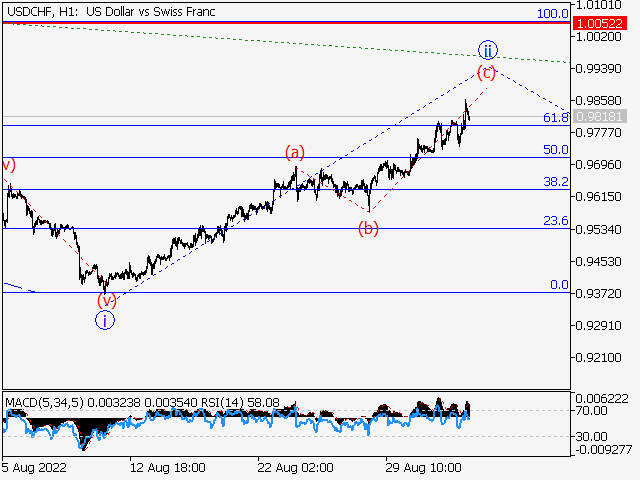Click the 0.006222 MACD scale value
The height and width of the screenshot is (480, 640).
(x=602, y=399)
